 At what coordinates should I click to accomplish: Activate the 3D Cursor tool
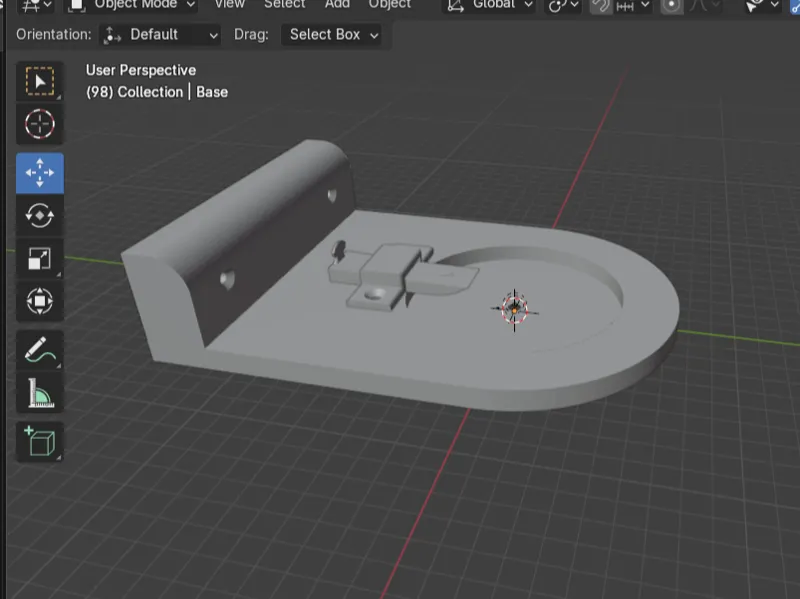(x=40, y=123)
